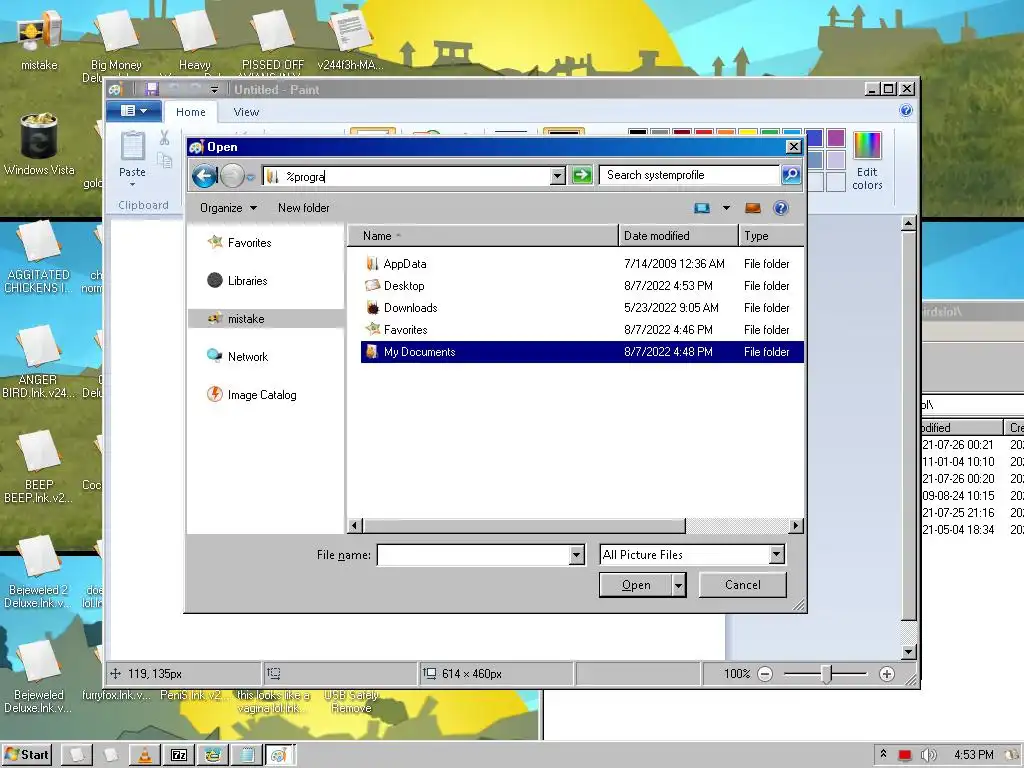Click the Paint taskbar button

point(280,755)
